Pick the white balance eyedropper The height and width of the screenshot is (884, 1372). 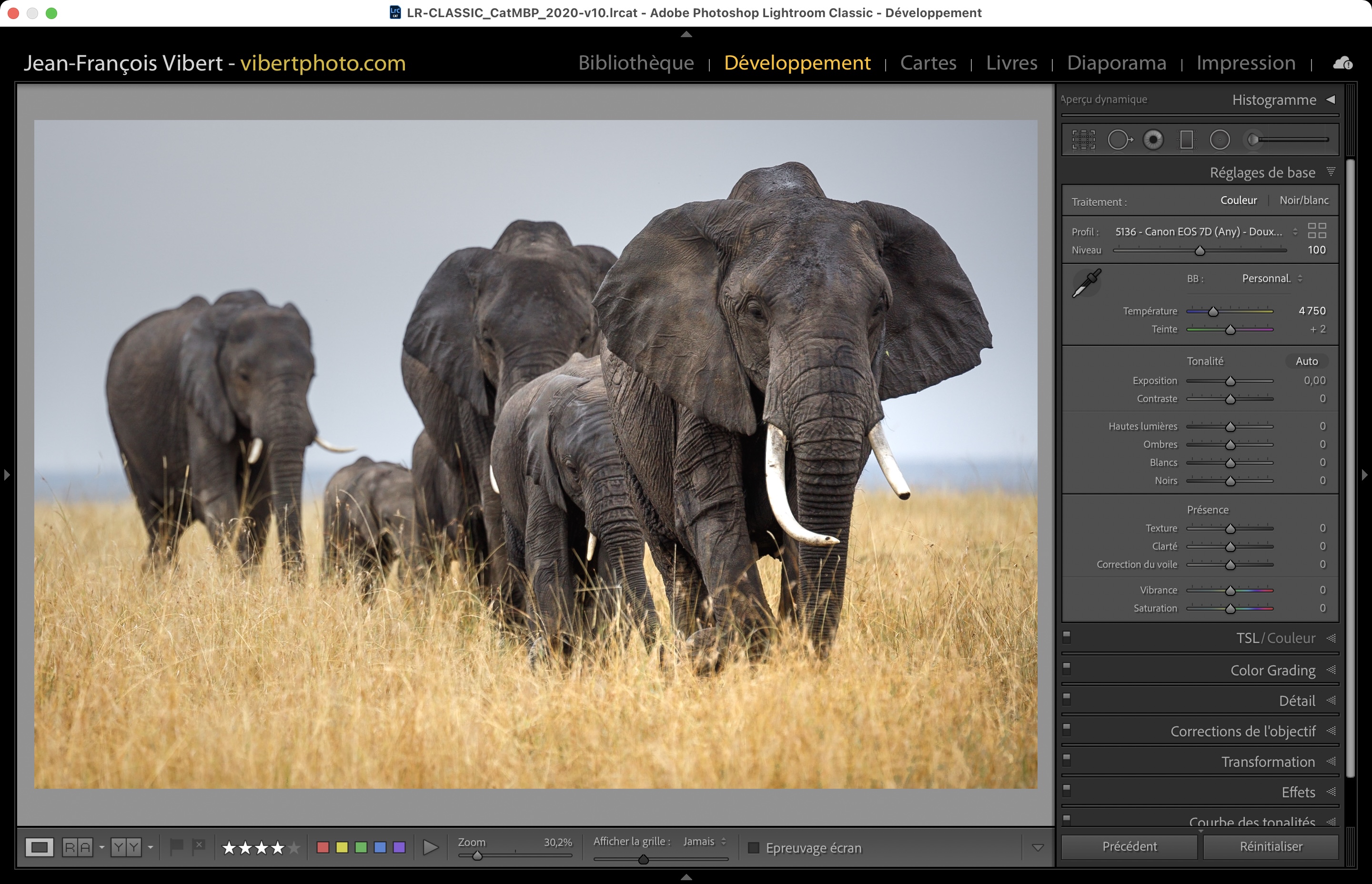pos(1086,283)
